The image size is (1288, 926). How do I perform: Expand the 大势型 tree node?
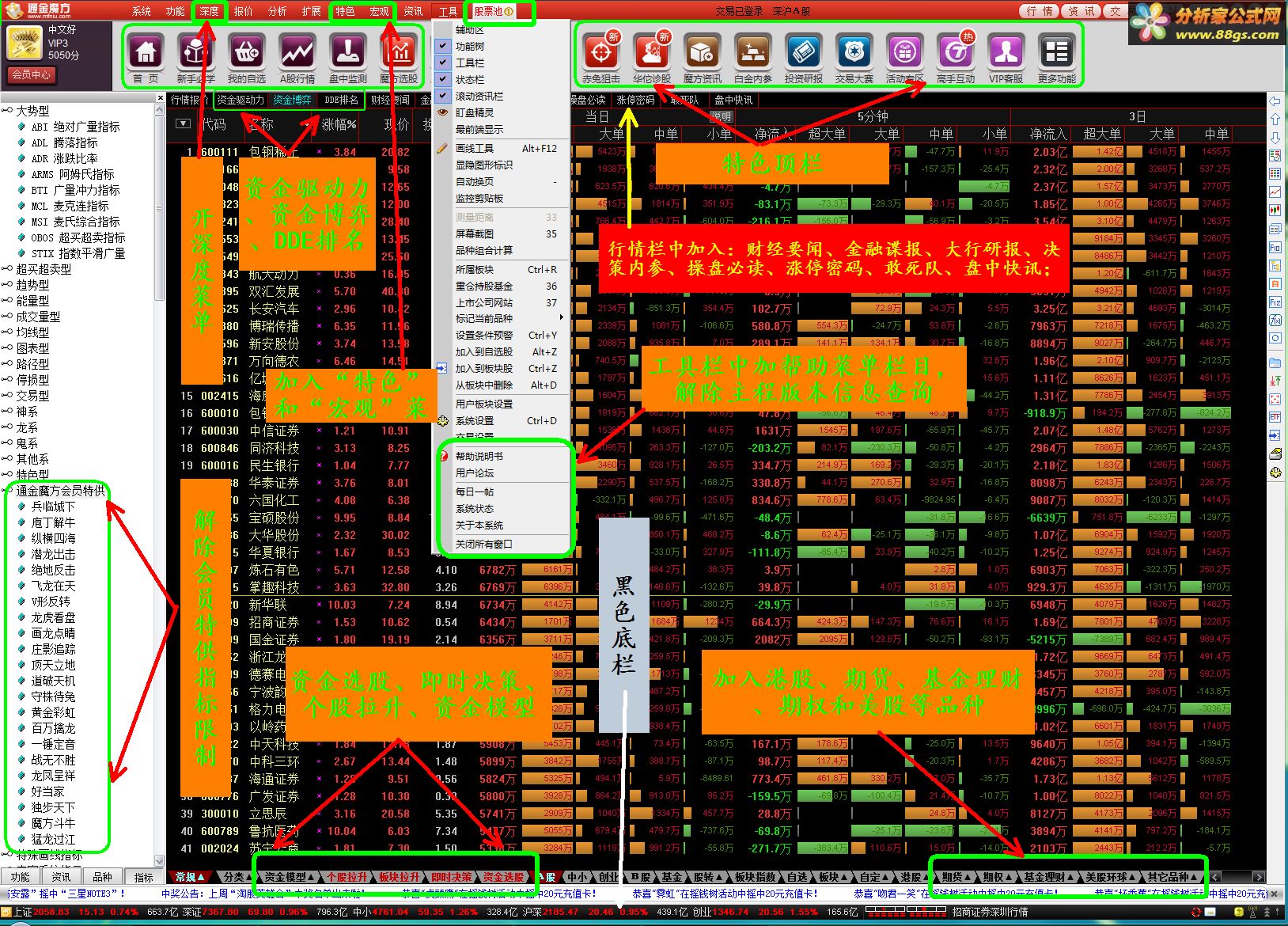(x=7, y=111)
